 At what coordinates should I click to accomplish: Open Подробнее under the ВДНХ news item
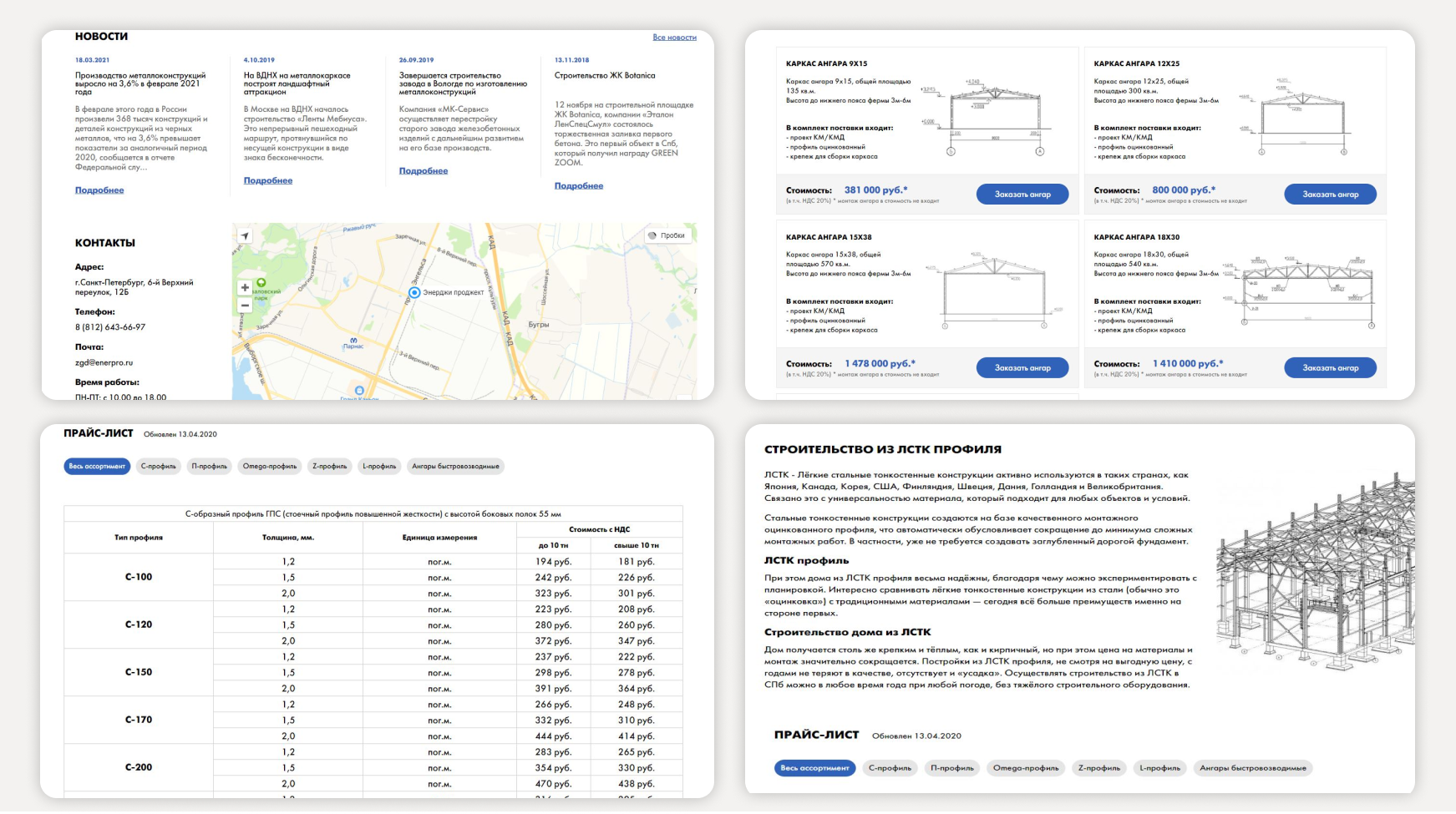tap(268, 180)
